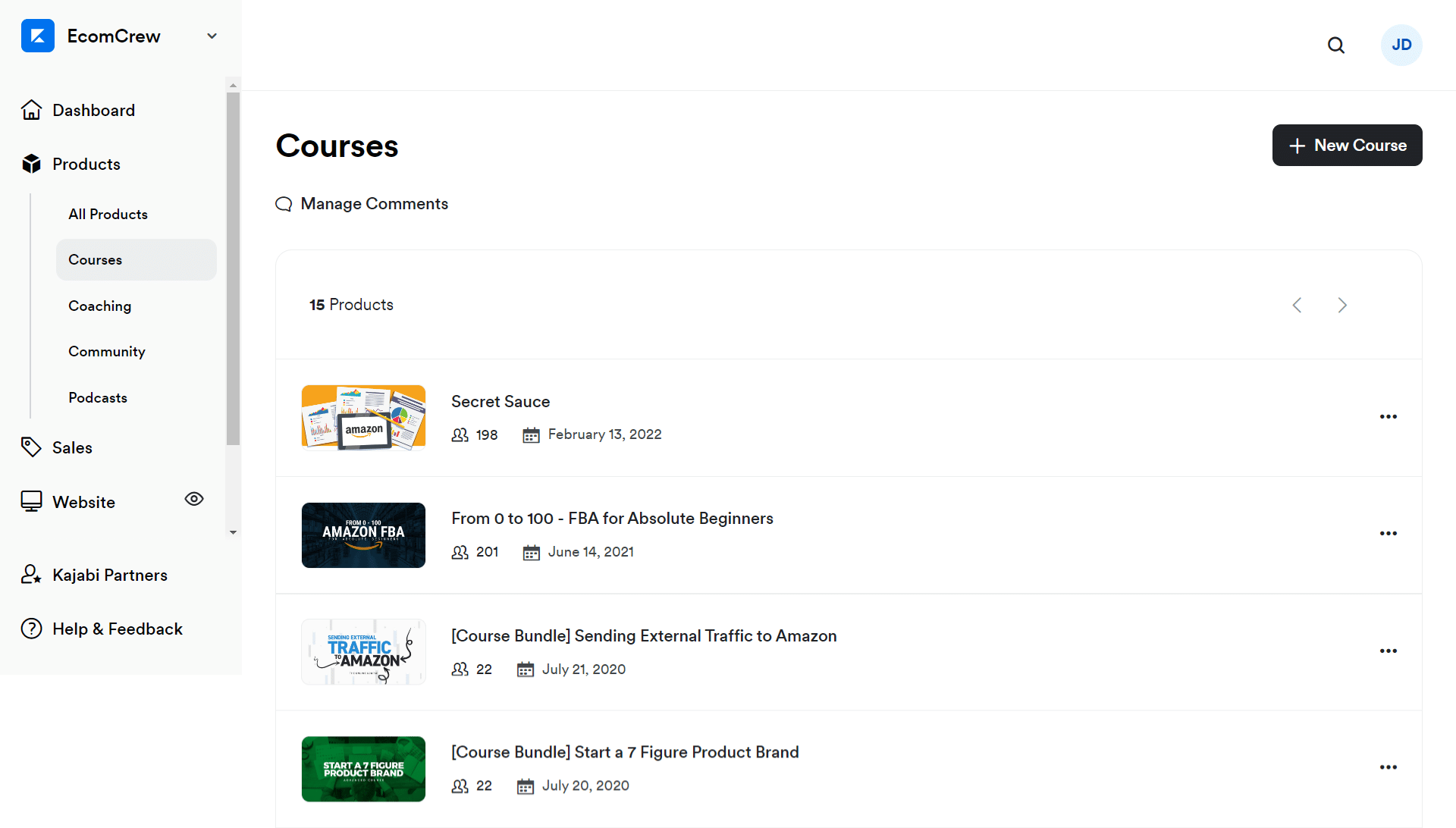Image resolution: width=1456 pixels, height=828 pixels.
Task: Click the Kajabi Partners person-star icon
Action: click(31, 575)
